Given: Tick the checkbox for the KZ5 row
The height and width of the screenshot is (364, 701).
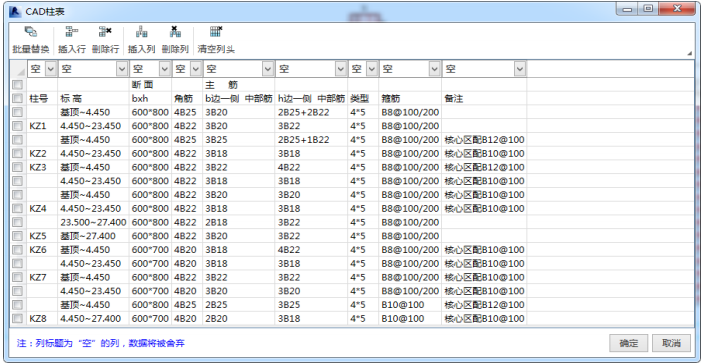Looking at the screenshot, I should point(17,236).
